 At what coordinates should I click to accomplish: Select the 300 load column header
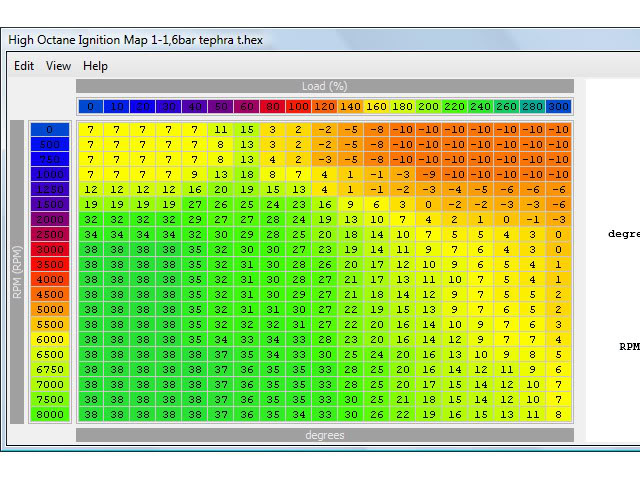tap(559, 107)
